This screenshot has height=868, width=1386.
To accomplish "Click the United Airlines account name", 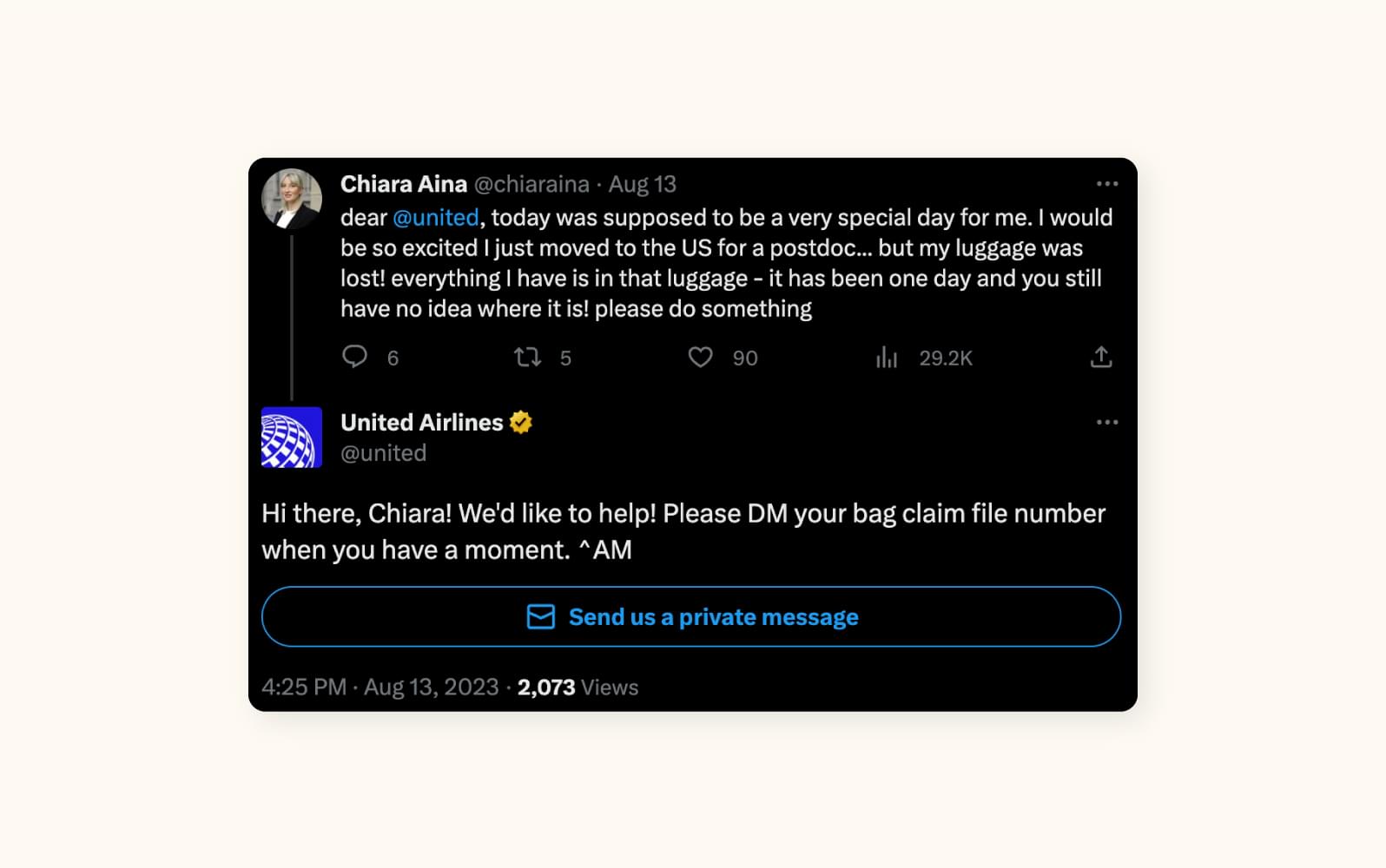I will [x=421, y=423].
